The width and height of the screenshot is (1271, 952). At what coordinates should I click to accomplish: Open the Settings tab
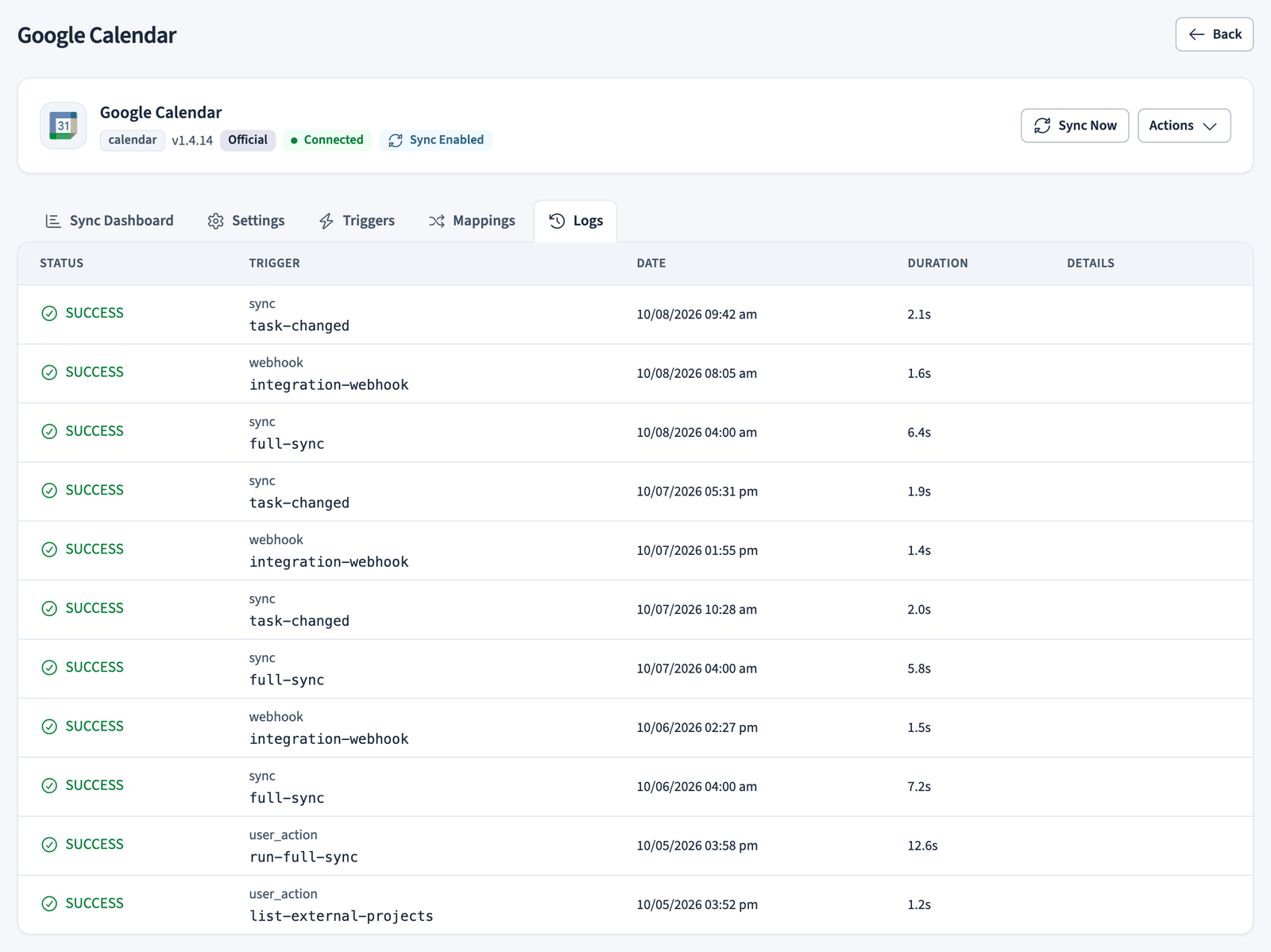[246, 221]
